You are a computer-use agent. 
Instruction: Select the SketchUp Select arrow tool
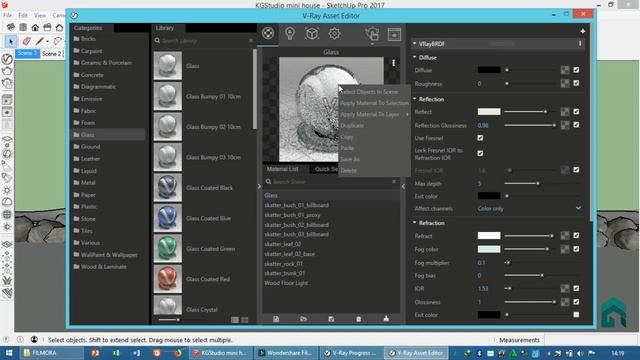coord(11,41)
